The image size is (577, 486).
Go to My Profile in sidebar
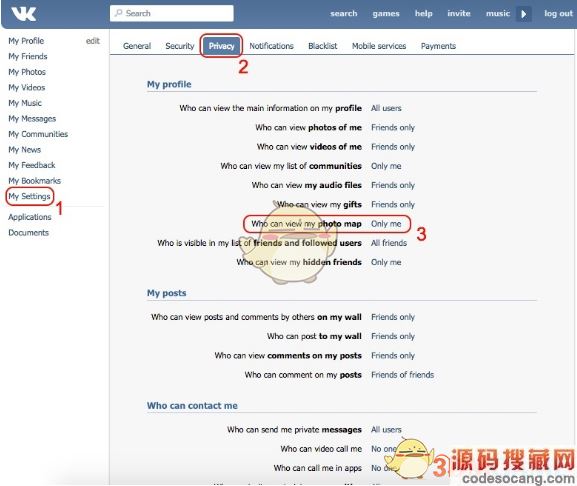click(x=26, y=41)
